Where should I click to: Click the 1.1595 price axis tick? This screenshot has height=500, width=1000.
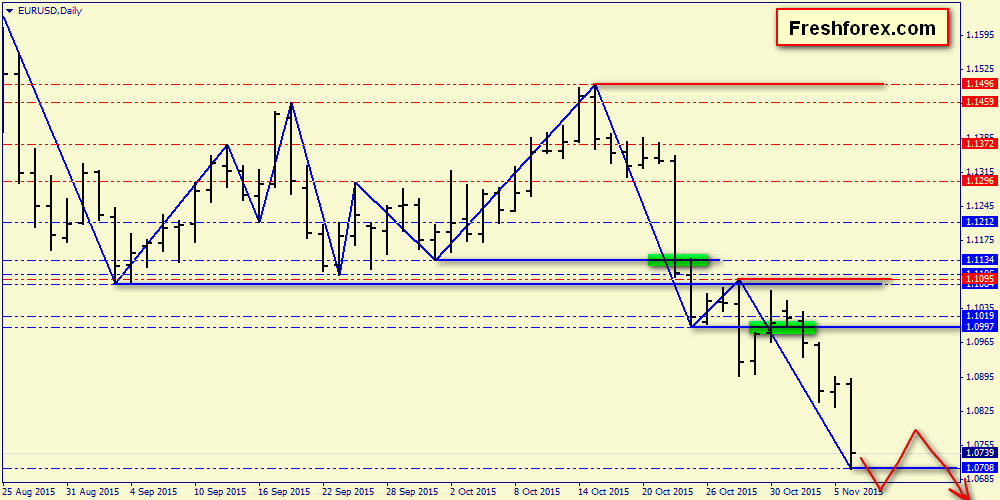pos(978,35)
